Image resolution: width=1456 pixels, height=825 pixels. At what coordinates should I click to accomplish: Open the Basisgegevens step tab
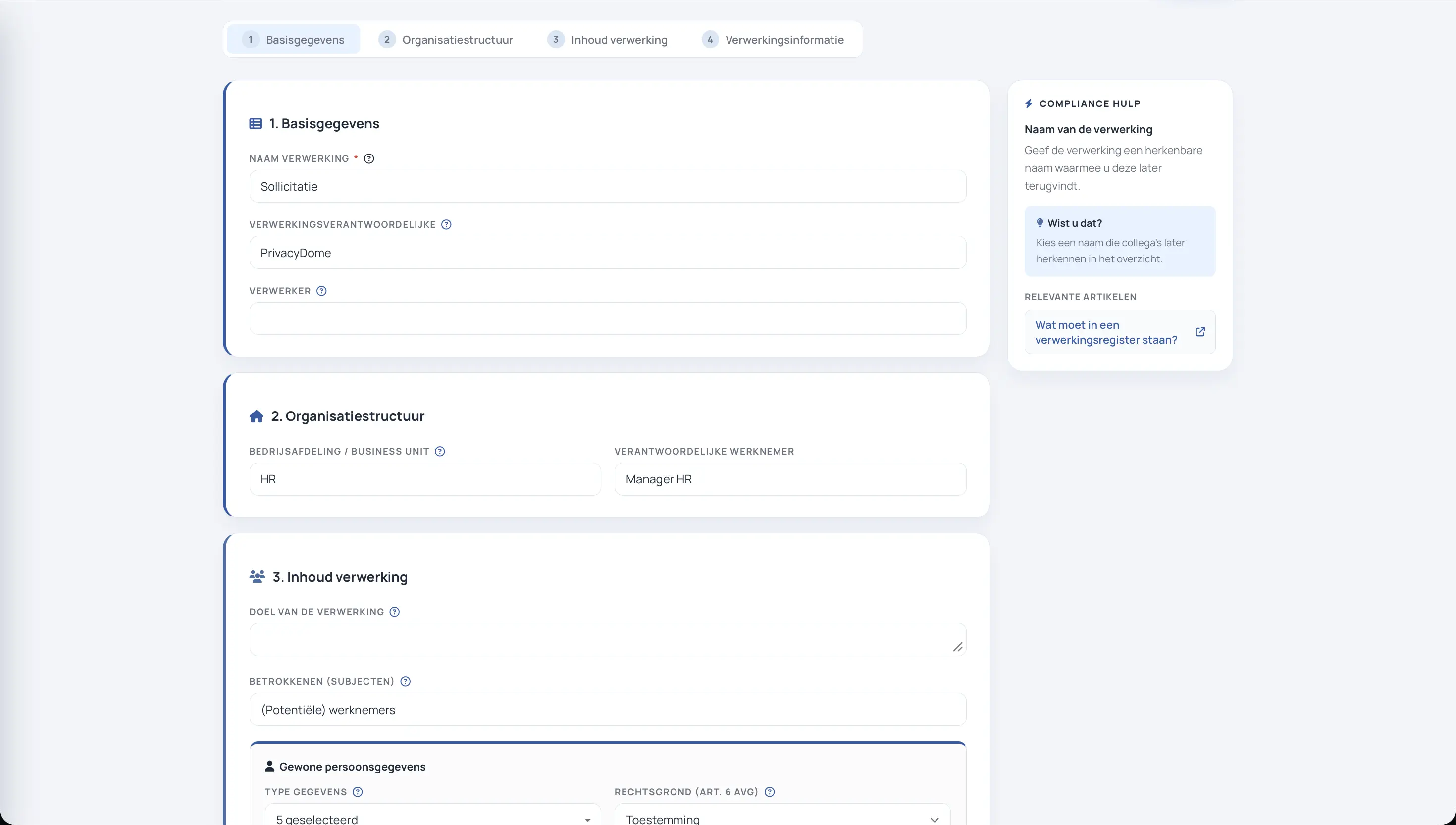coord(294,40)
